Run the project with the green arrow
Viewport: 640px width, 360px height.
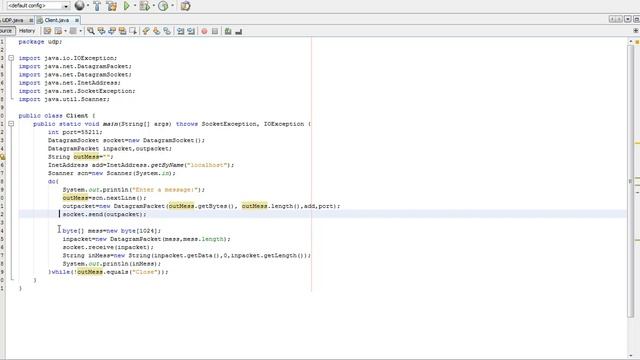[127, 6]
